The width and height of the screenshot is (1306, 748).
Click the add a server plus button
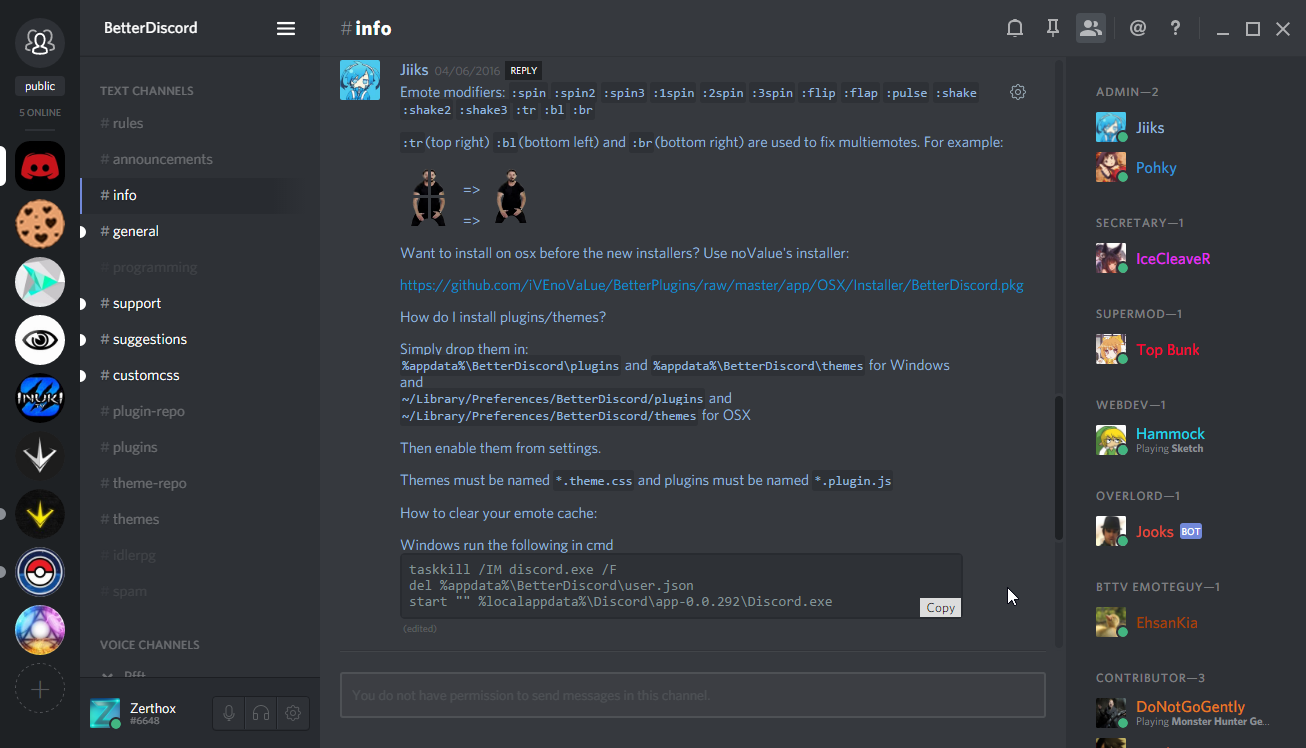coord(40,688)
